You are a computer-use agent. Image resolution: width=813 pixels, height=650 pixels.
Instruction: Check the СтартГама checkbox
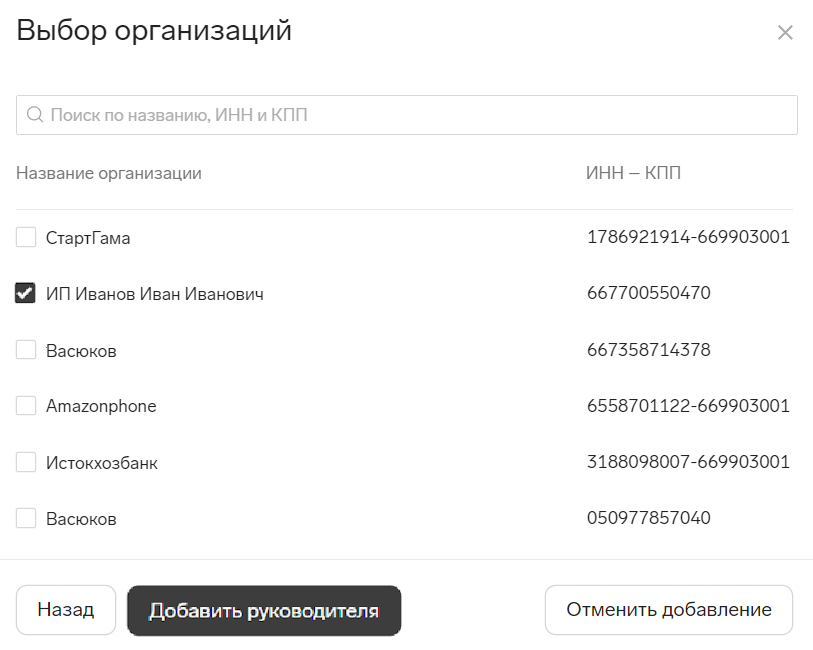(x=26, y=237)
